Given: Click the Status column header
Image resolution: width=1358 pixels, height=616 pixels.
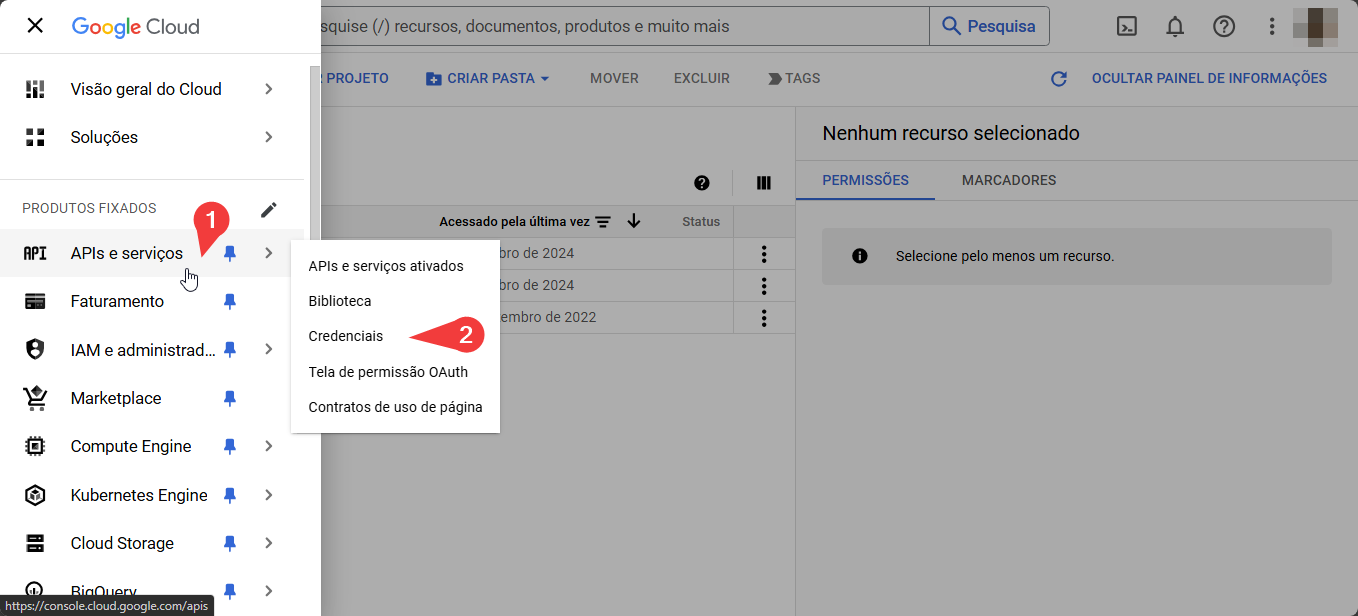Looking at the screenshot, I should (x=701, y=221).
